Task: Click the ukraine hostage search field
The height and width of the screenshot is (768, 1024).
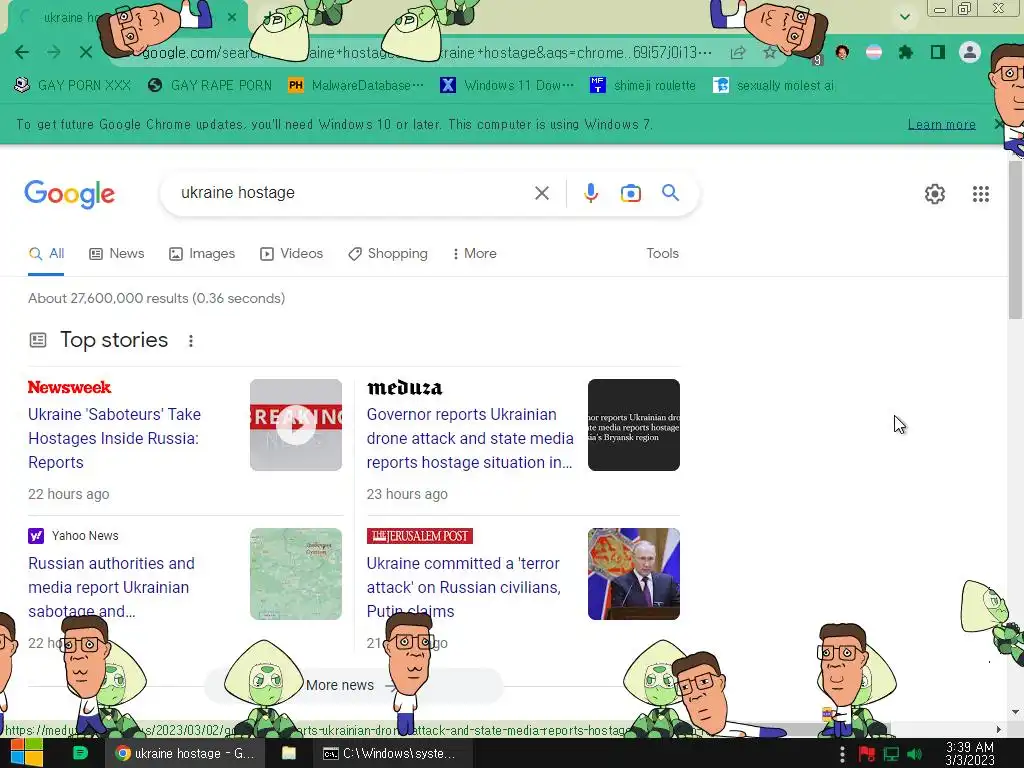Action: (353, 193)
